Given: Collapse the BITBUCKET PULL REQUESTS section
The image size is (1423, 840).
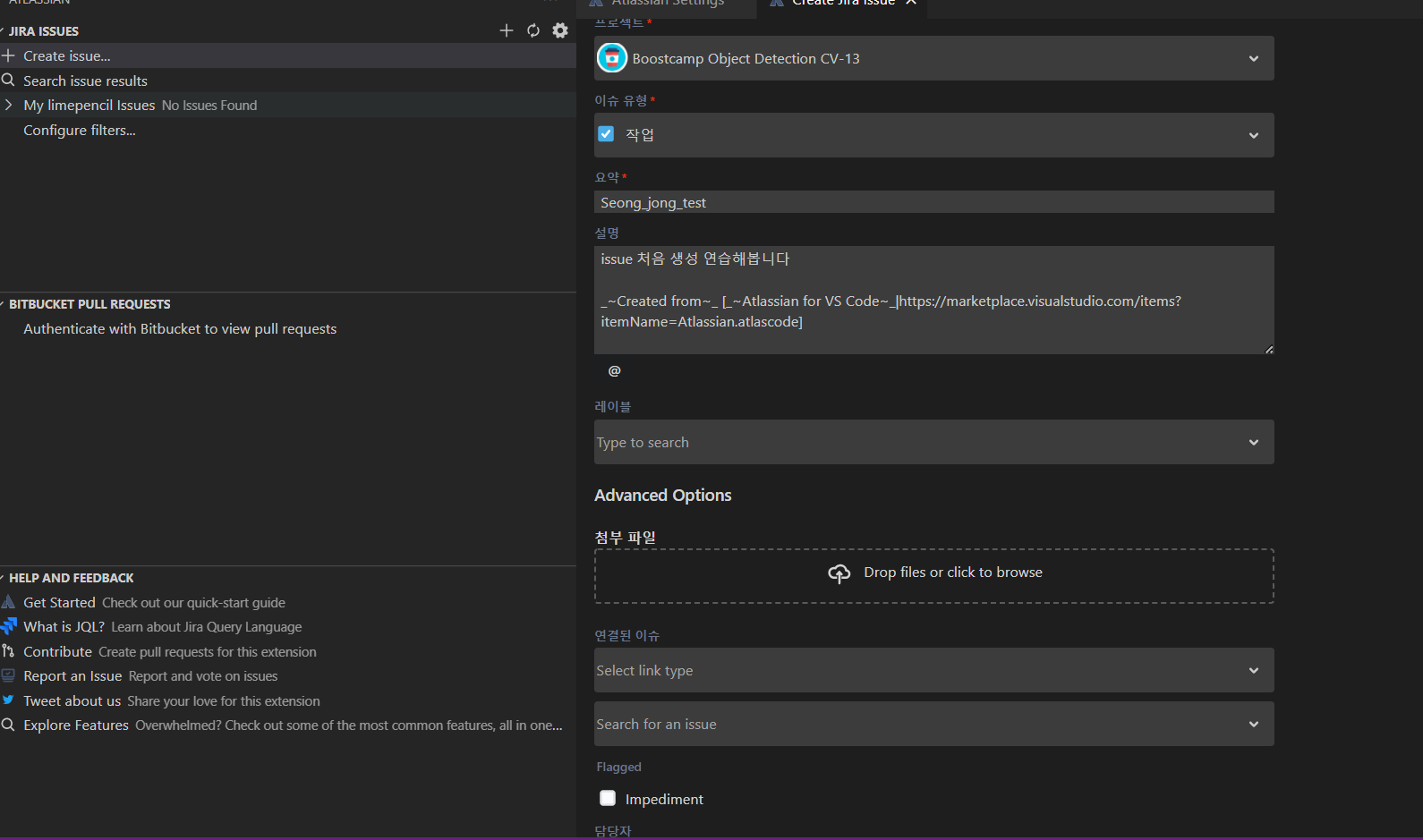Looking at the screenshot, I should pos(89,304).
